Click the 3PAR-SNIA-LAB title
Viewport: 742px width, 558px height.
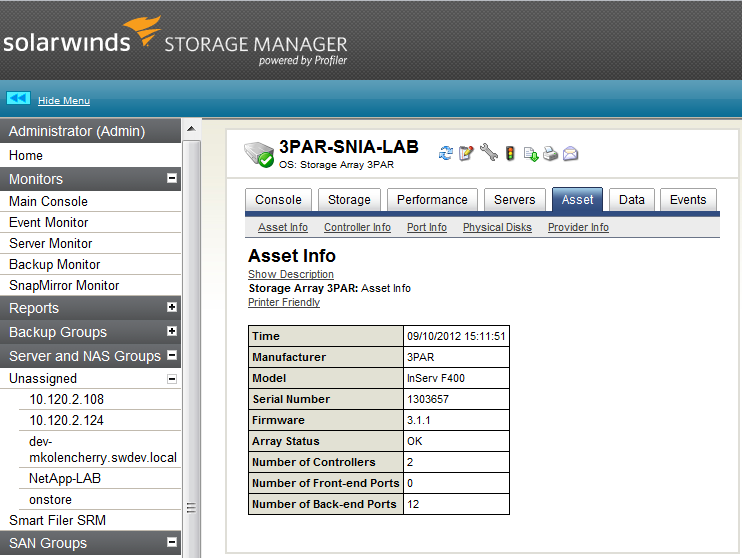349,147
